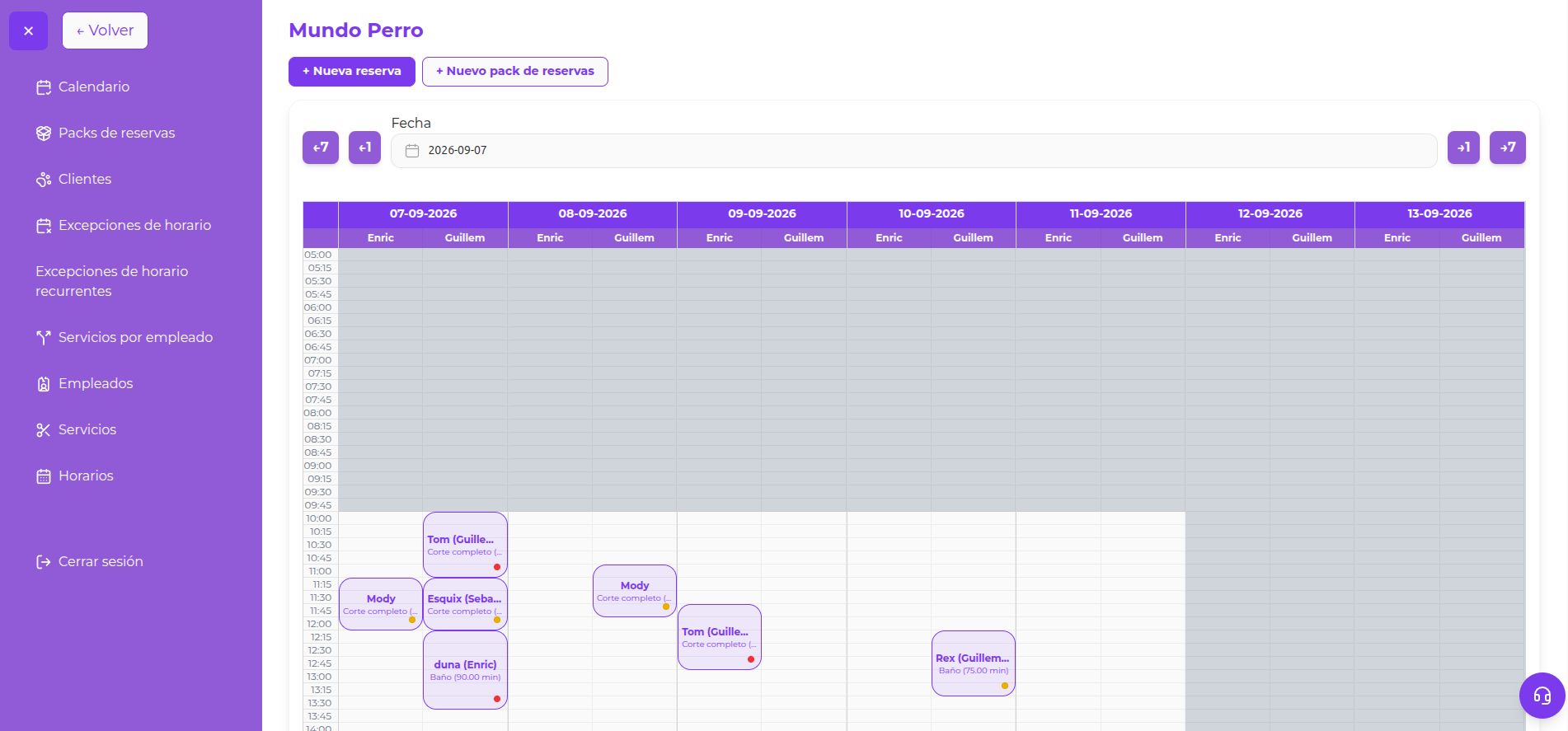Screen dimensions: 1568x731
Task: Go back seven days
Action: point(321,148)
